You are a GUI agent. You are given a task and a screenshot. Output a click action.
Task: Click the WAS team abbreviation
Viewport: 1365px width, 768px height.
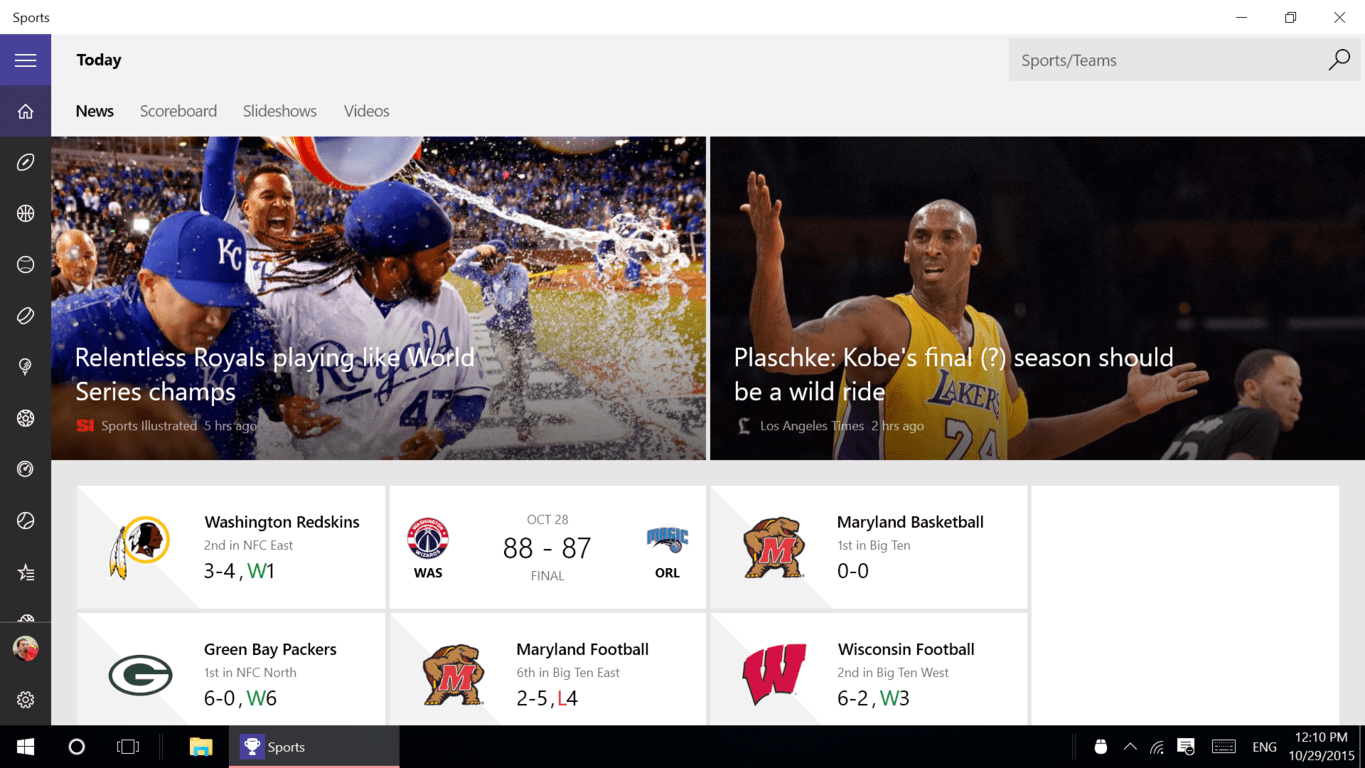(x=428, y=573)
